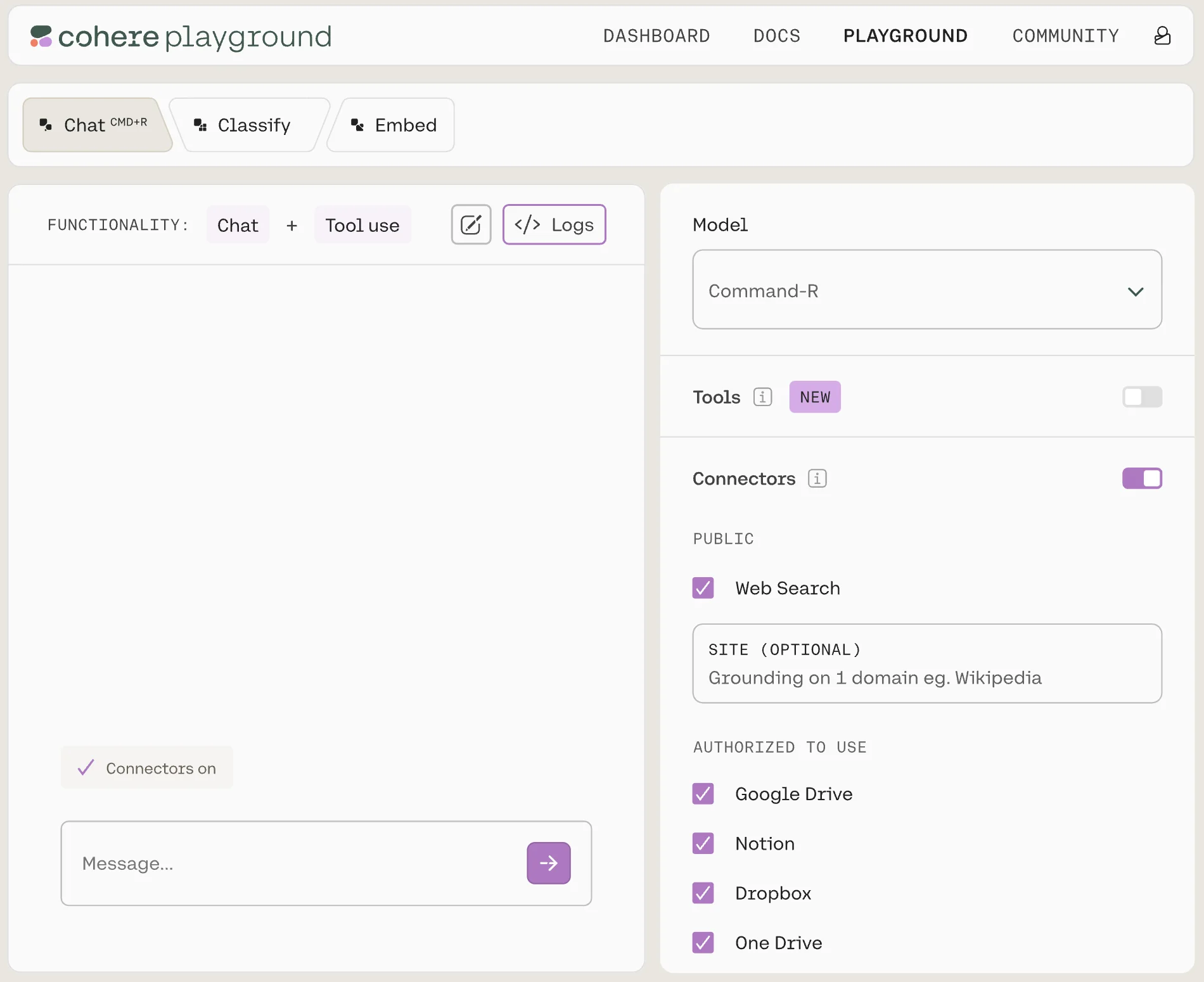The height and width of the screenshot is (982, 1204).
Task: Click the Google Drive label text
Action: [x=794, y=794]
